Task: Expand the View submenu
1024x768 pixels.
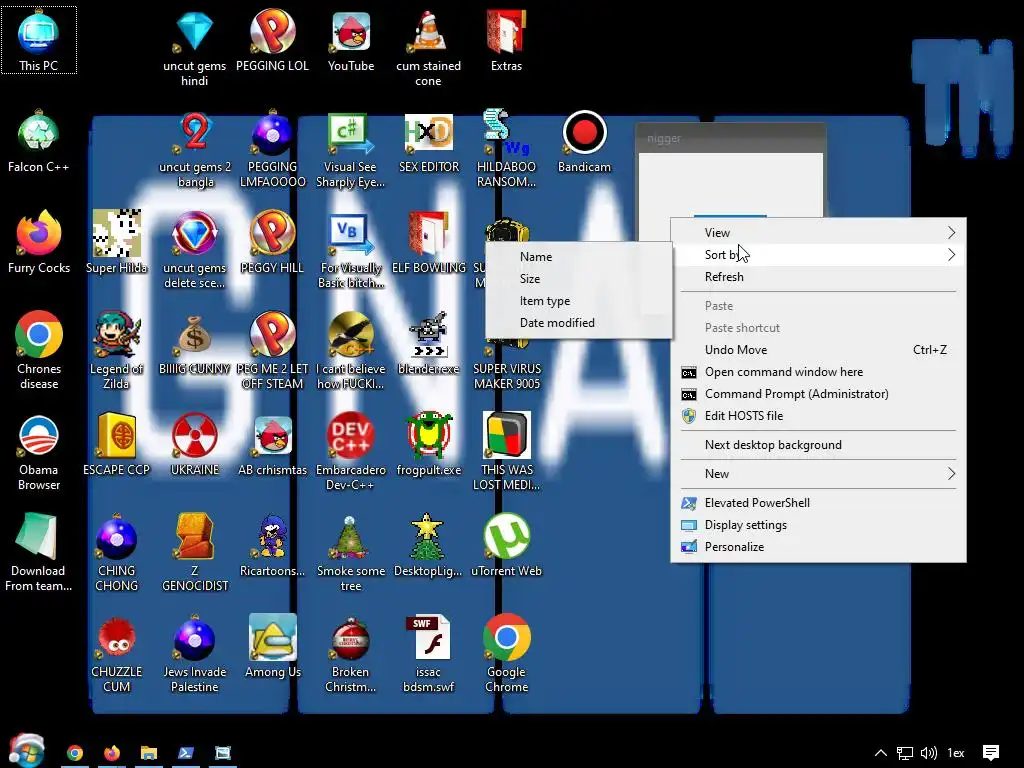Action: [818, 232]
